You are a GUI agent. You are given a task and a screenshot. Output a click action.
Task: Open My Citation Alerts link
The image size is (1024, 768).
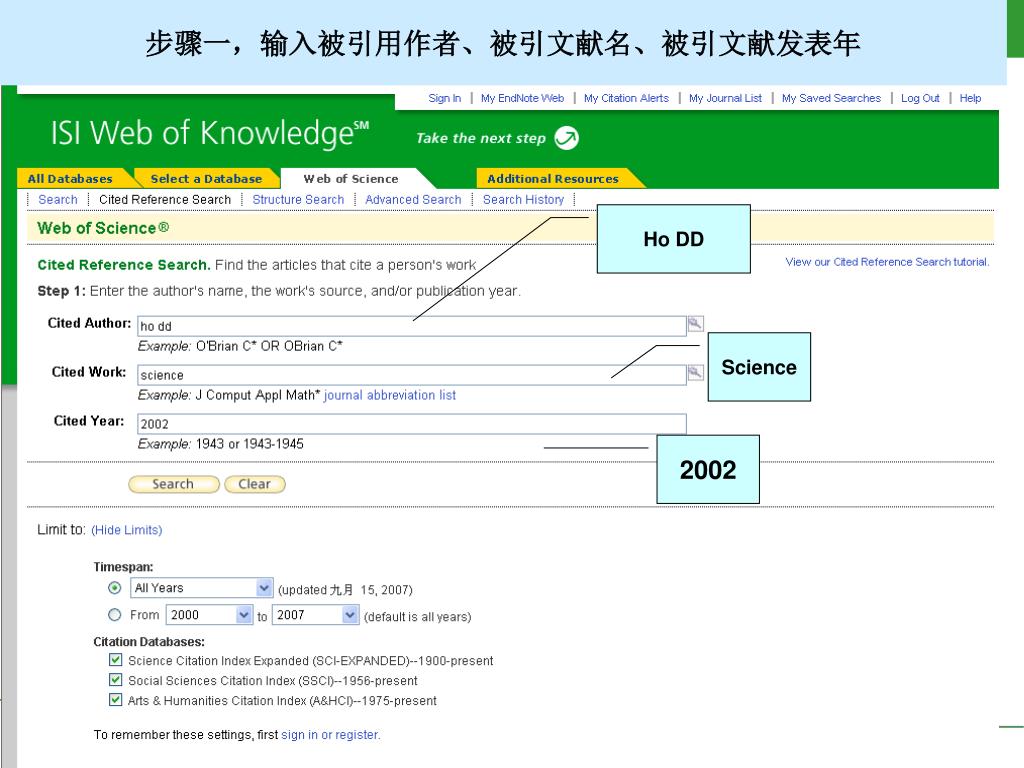626,98
